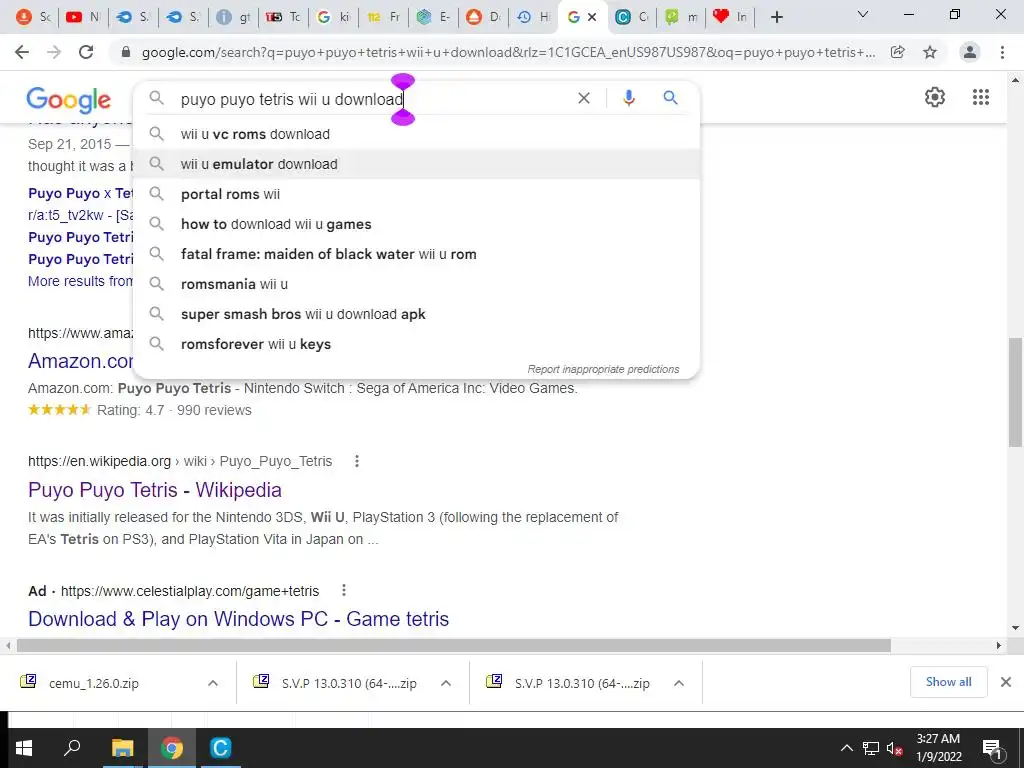Image resolution: width=1024 pixels, height=768 pixels.
Task: Select suggestion super smash bros wii u download apk
Action: [416, 314]
